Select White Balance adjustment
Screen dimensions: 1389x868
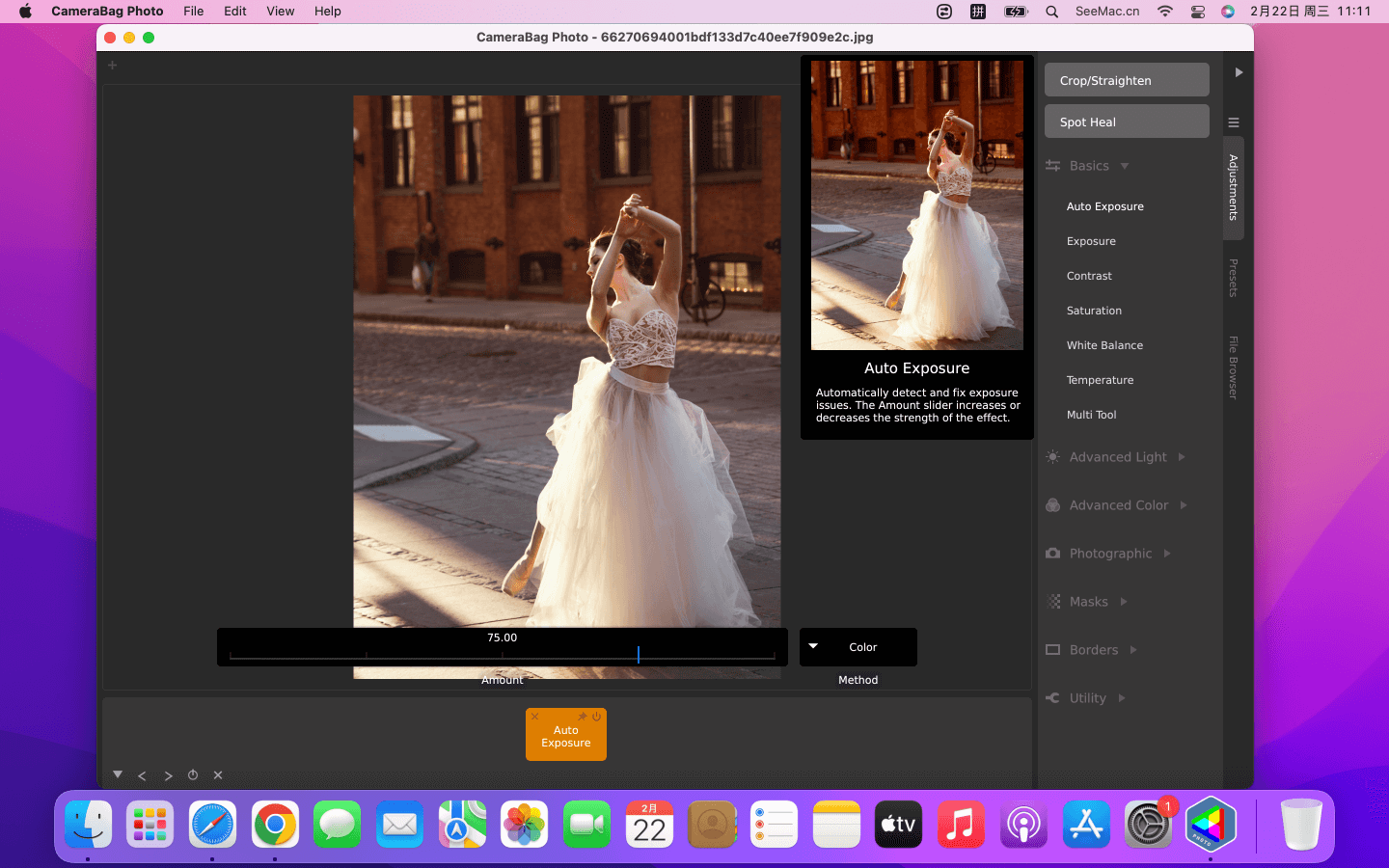[1104, 345]
